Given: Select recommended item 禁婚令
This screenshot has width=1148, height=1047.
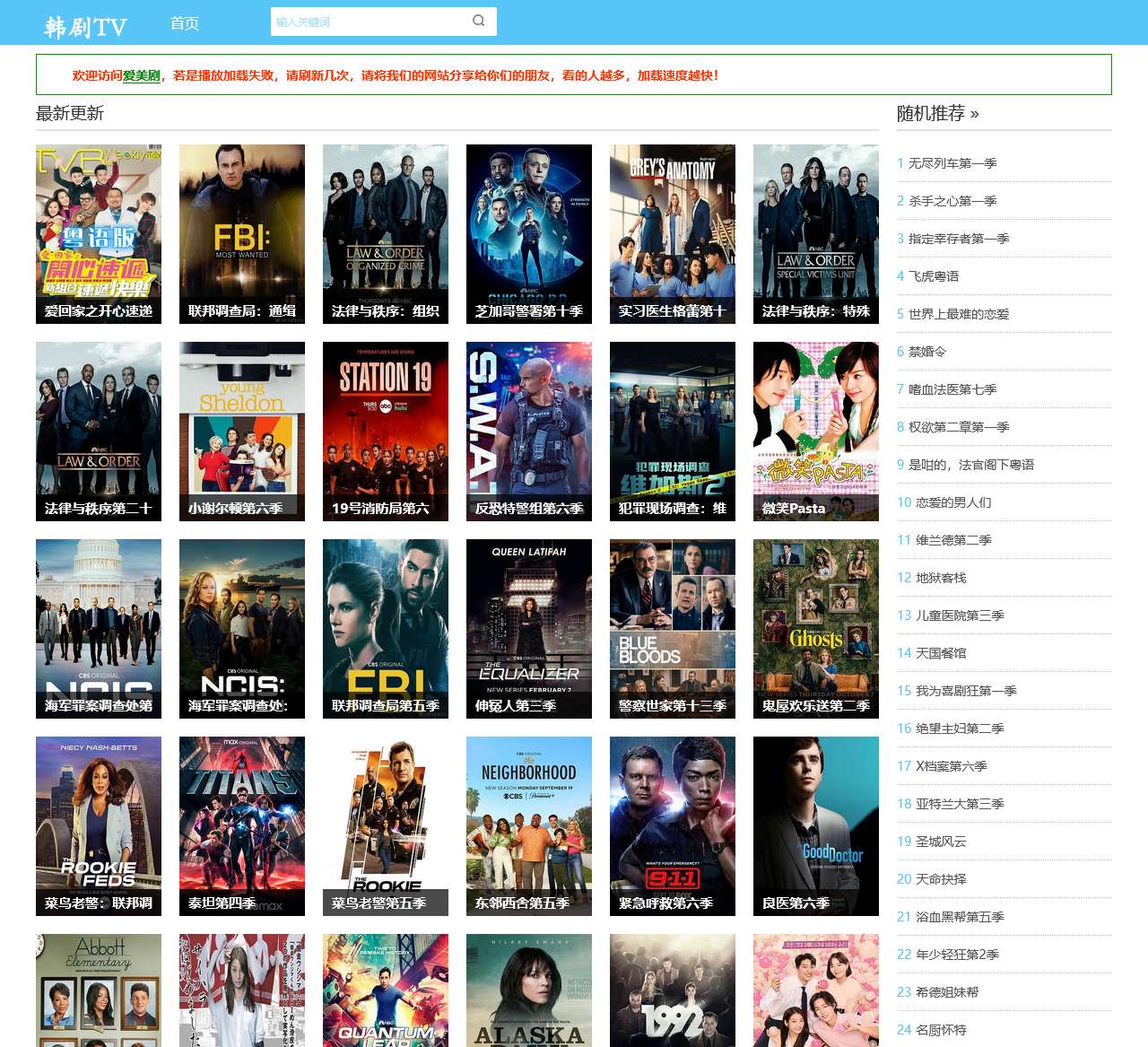Looking at the screenshot, I should tap(927, 352).
